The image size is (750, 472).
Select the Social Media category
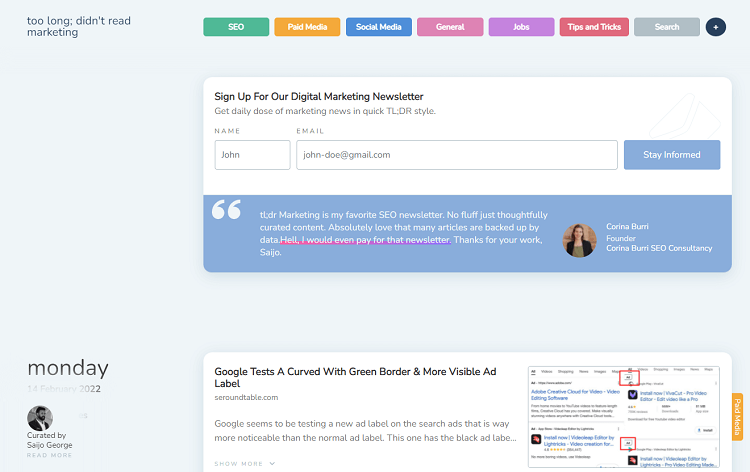pos(378,27)
